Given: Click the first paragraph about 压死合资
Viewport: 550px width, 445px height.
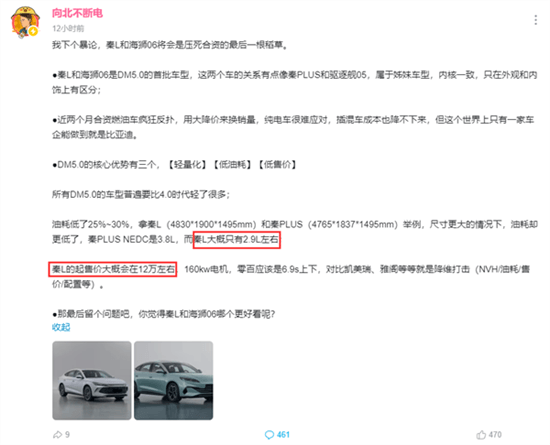Looking at the screenshot, I should [170, 45].
